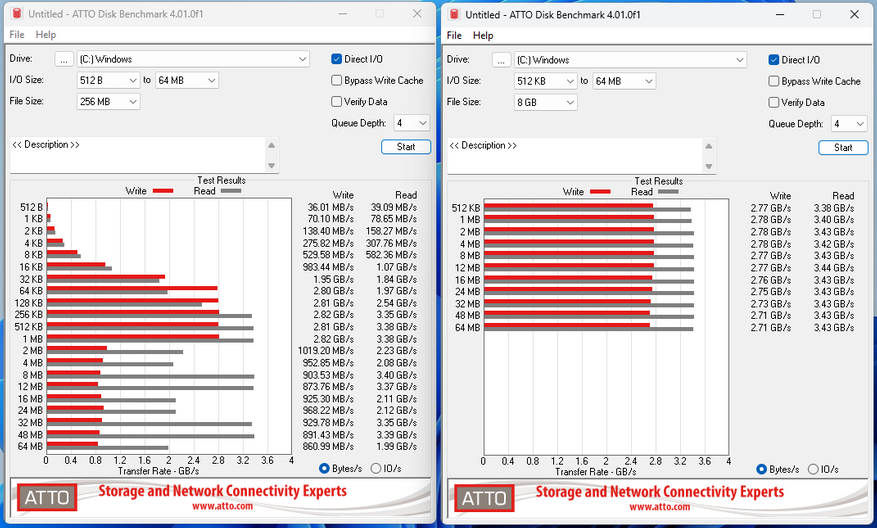Click the ATTO app icon in left window title bar
Screen dimensions: 877x528
16,13
